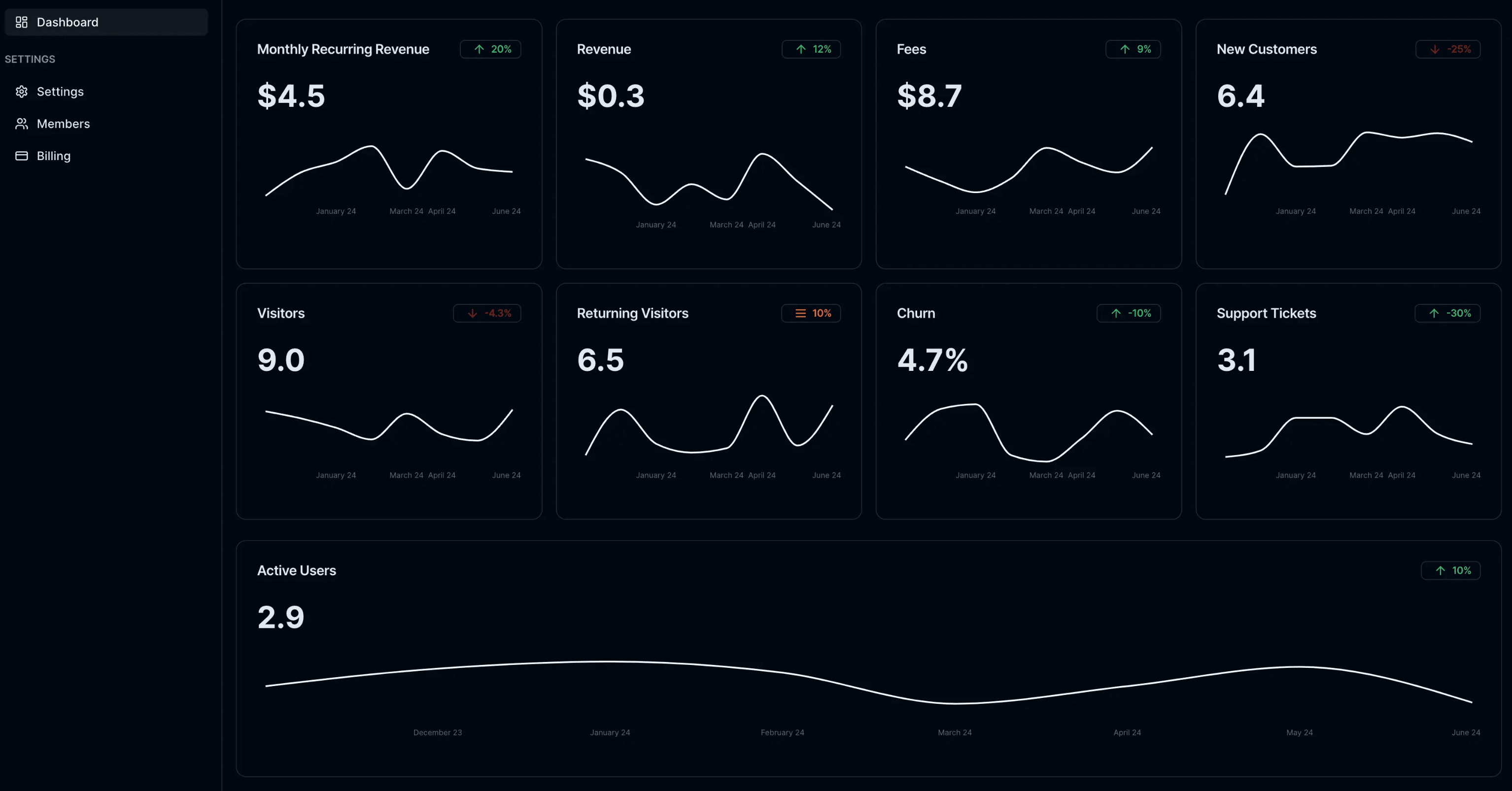Click the 6.5 returning visitors value
Viewport: 1512px width, 791px height.
[600, 360]
